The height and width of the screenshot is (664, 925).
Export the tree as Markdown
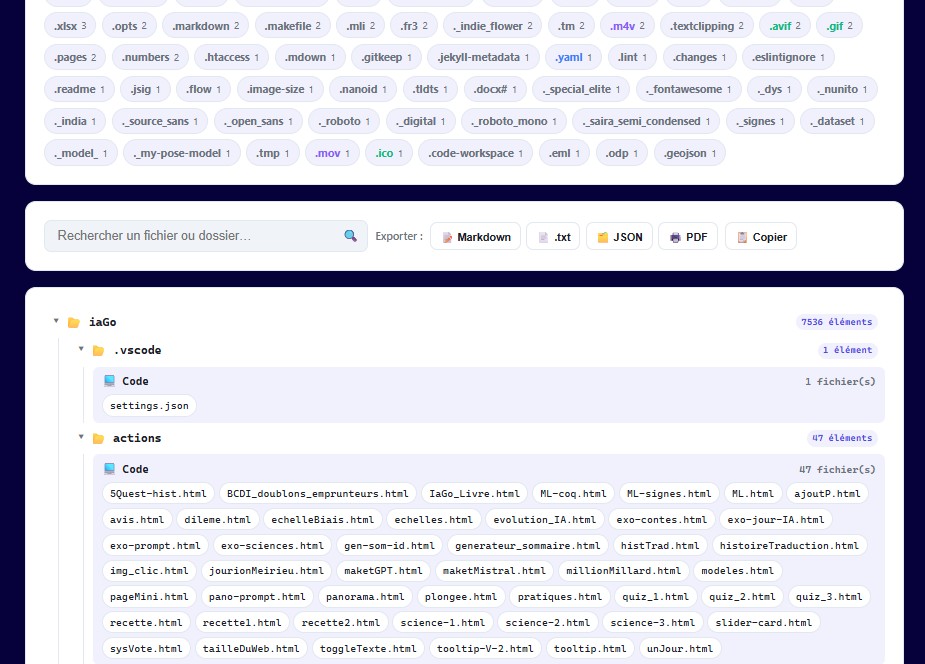coord(475,236)
